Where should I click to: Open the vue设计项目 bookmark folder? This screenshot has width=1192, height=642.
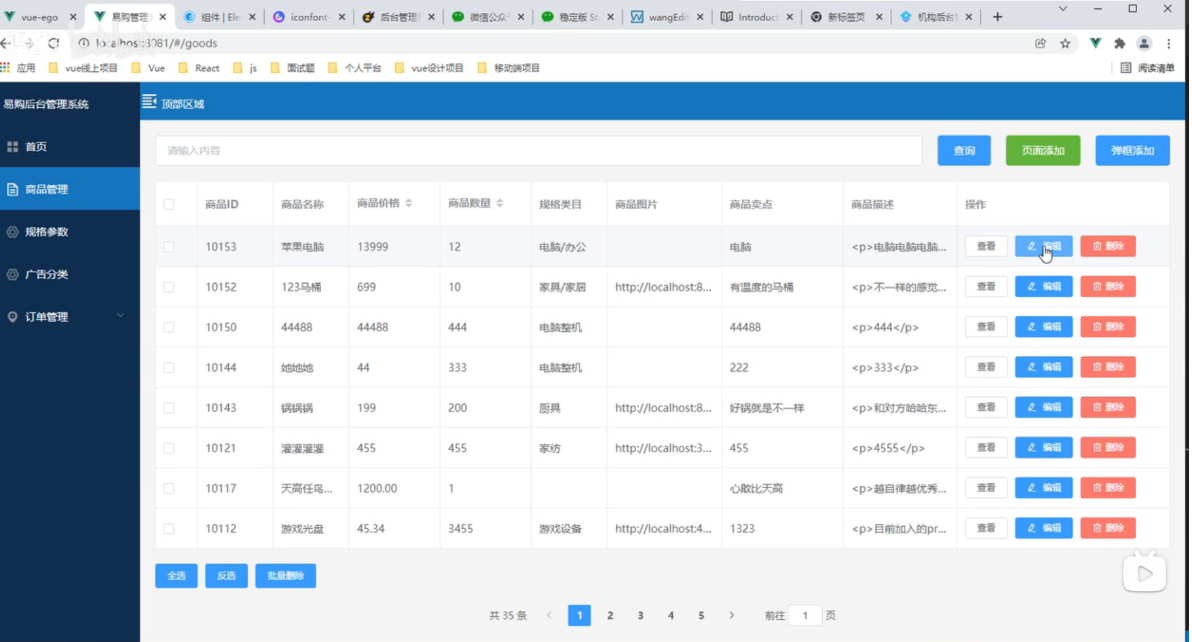430,68
